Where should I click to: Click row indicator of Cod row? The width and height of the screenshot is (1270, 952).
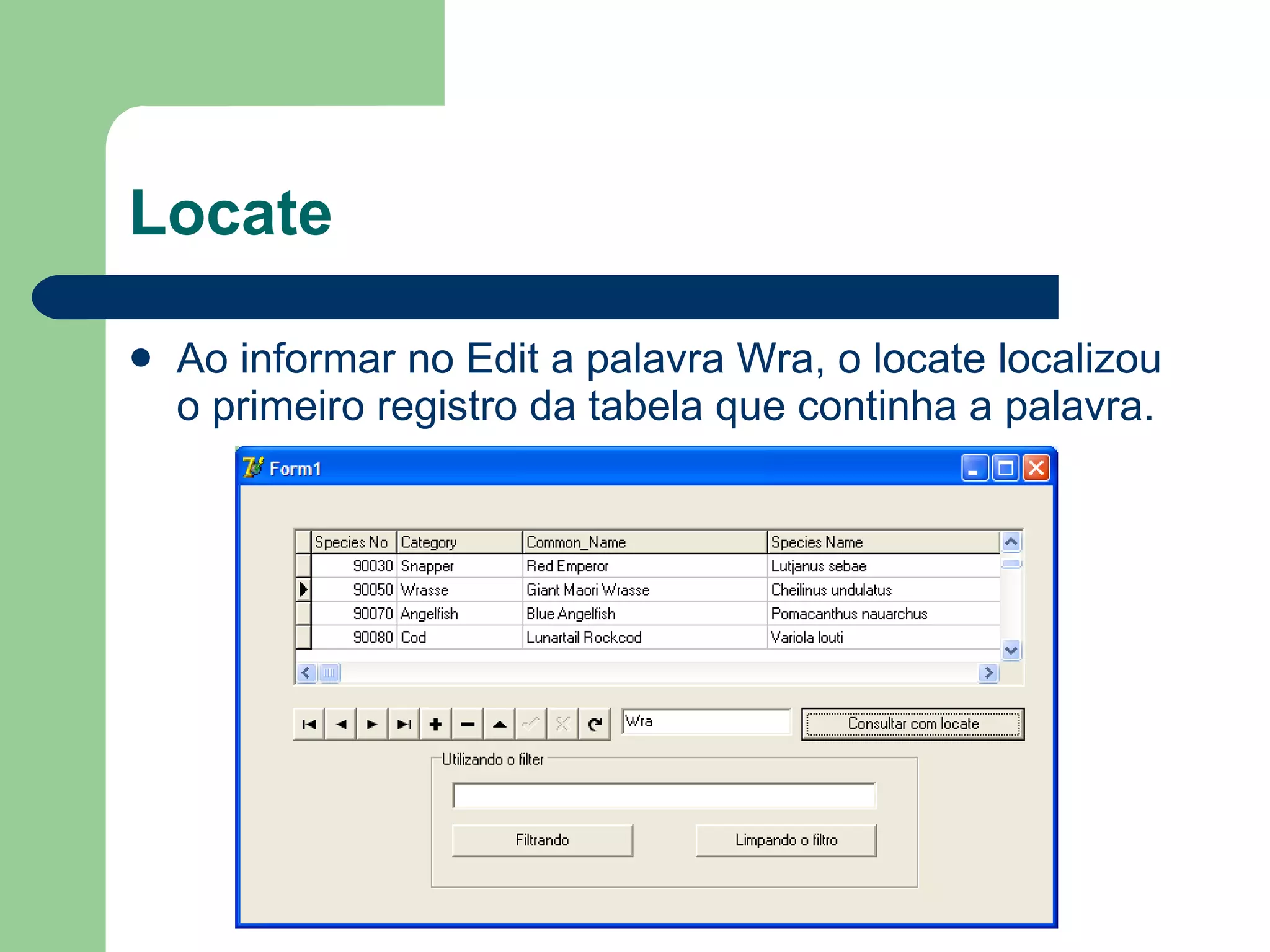tap(303, 637)
